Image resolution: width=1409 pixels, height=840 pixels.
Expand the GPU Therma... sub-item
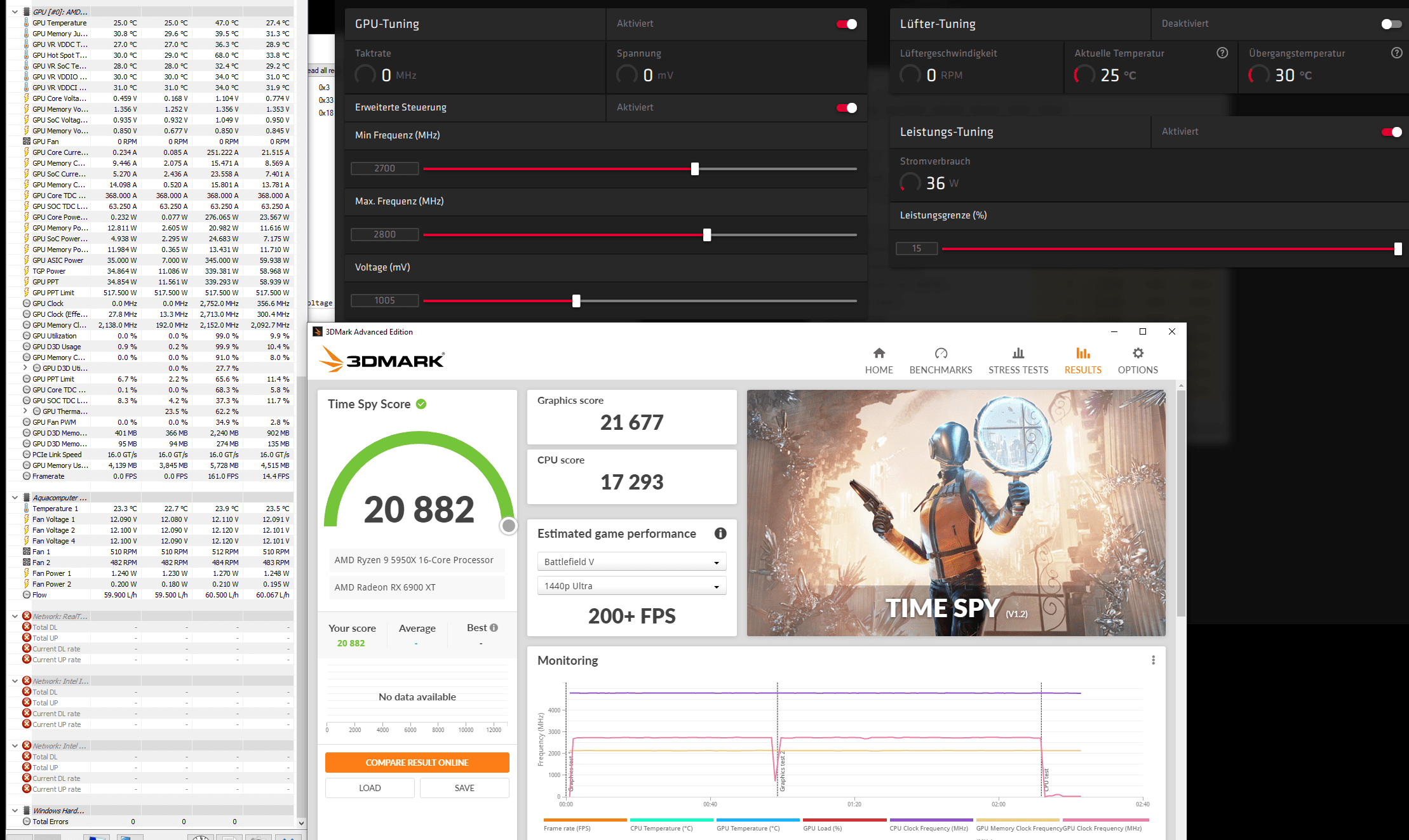(x=25, y=411)
